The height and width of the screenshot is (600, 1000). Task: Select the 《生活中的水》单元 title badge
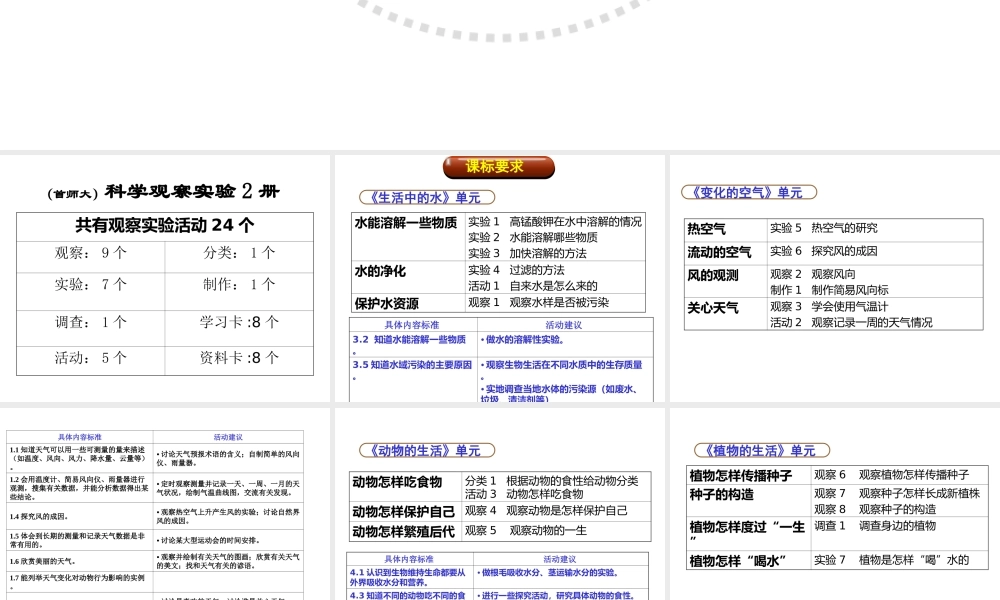(426, 197)
